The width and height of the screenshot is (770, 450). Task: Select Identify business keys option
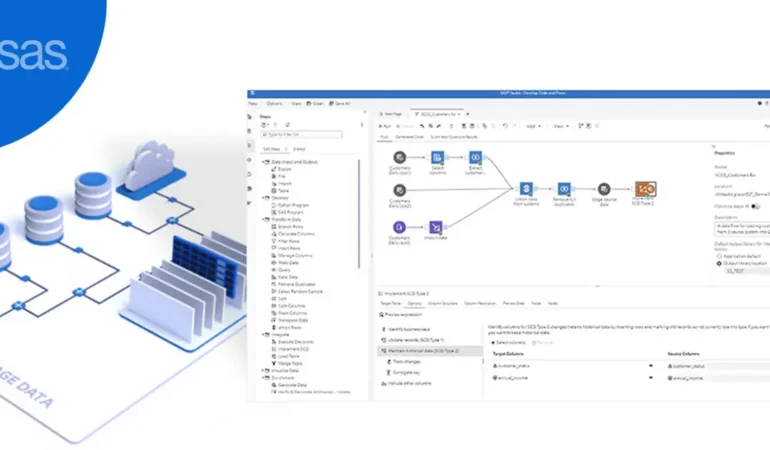(x=406, y=329)
